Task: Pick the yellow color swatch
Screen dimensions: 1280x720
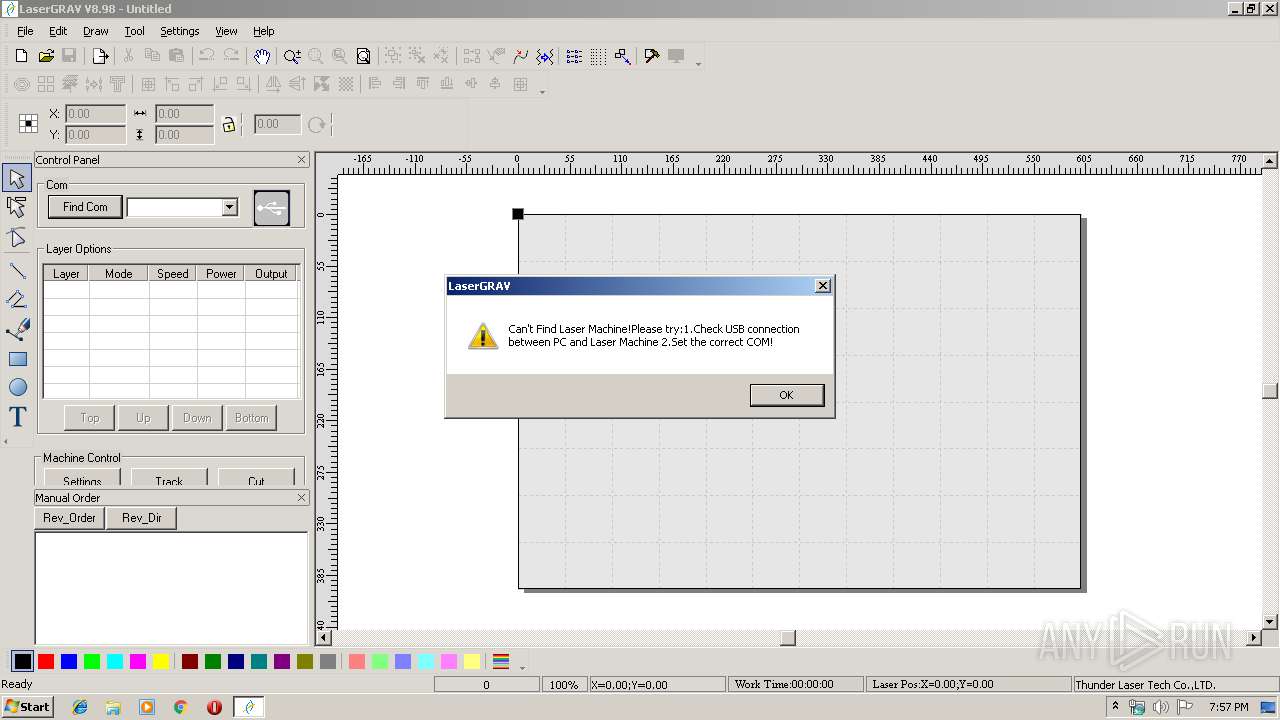Action: point(161,661)
